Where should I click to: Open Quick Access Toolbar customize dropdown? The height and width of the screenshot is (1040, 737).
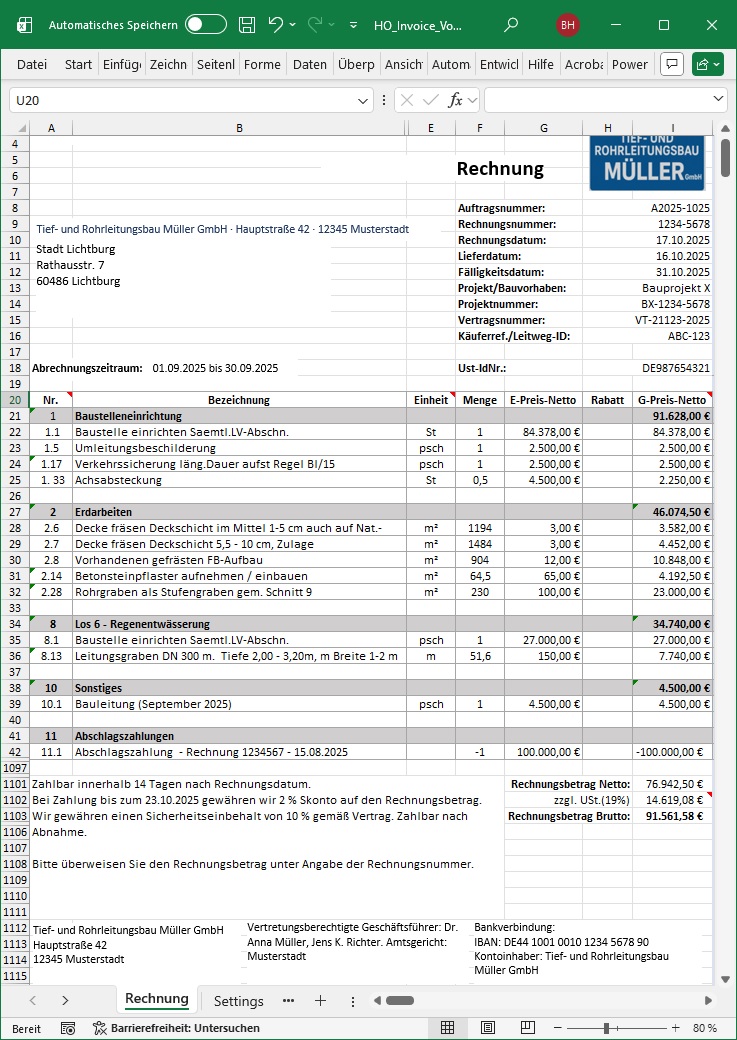coord(354,25)
